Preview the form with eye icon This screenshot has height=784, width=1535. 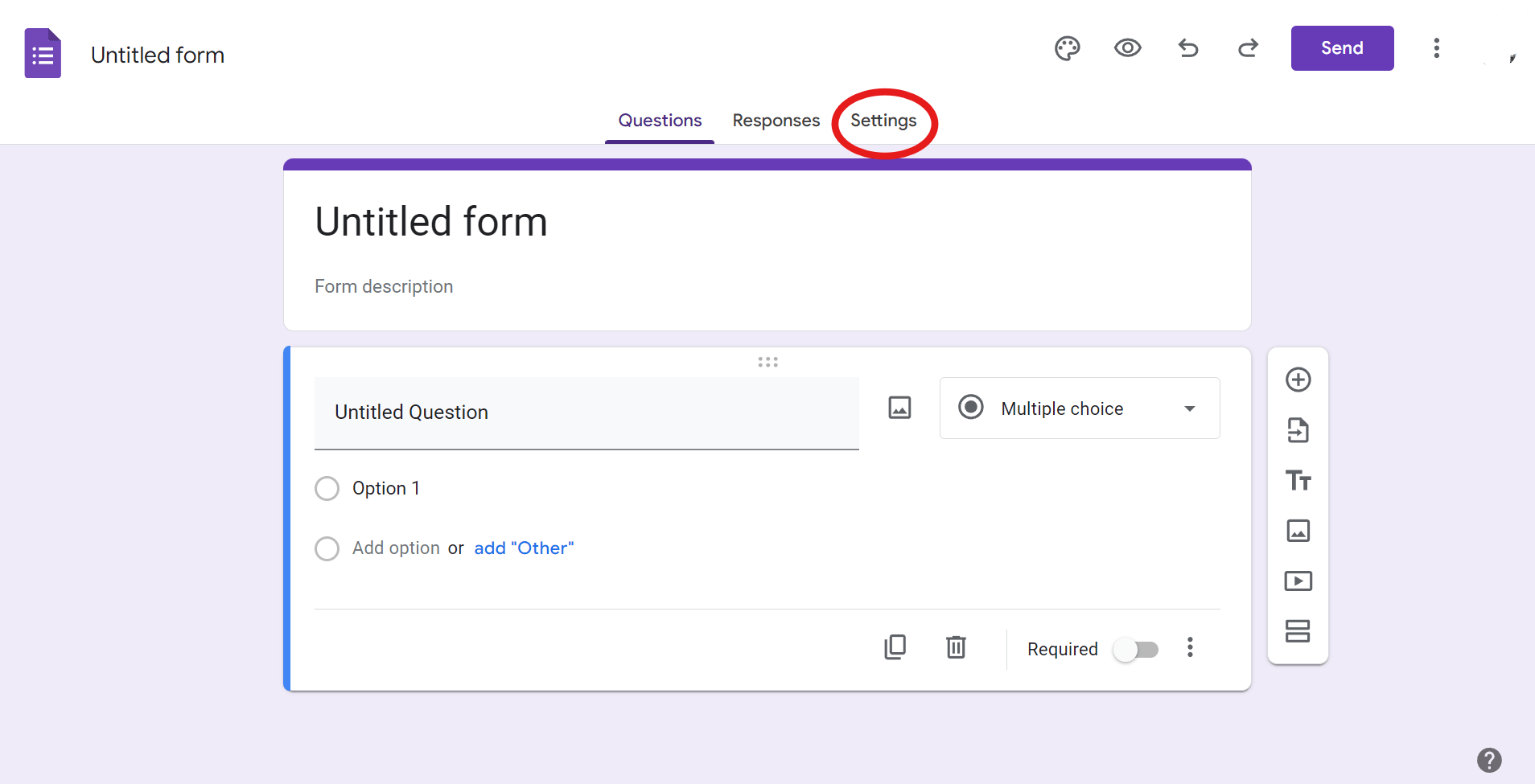point(1127,48)
